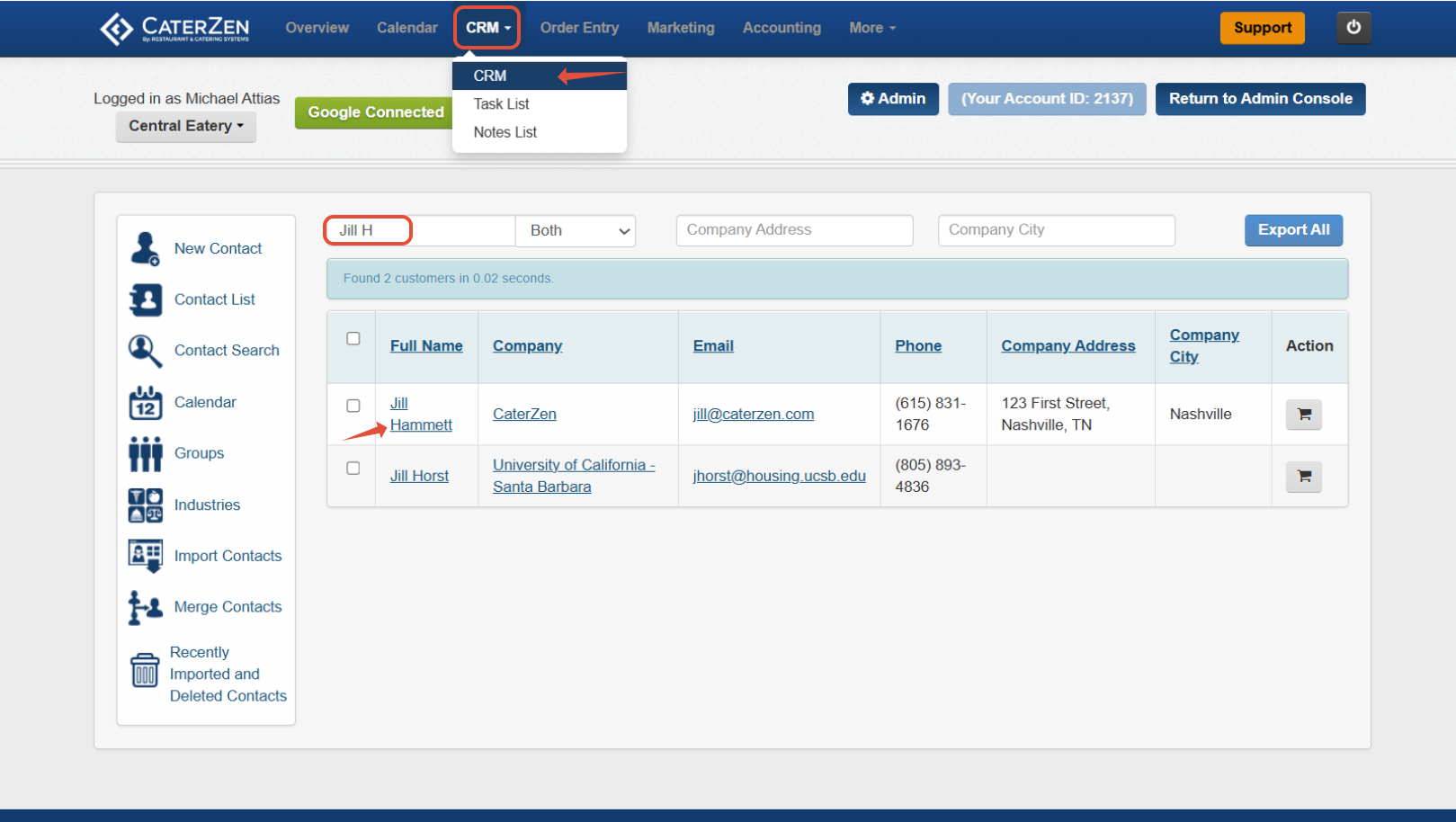Open the Marketing menu item
Viewport: 1456px width, 822px height.
(681, 28)
